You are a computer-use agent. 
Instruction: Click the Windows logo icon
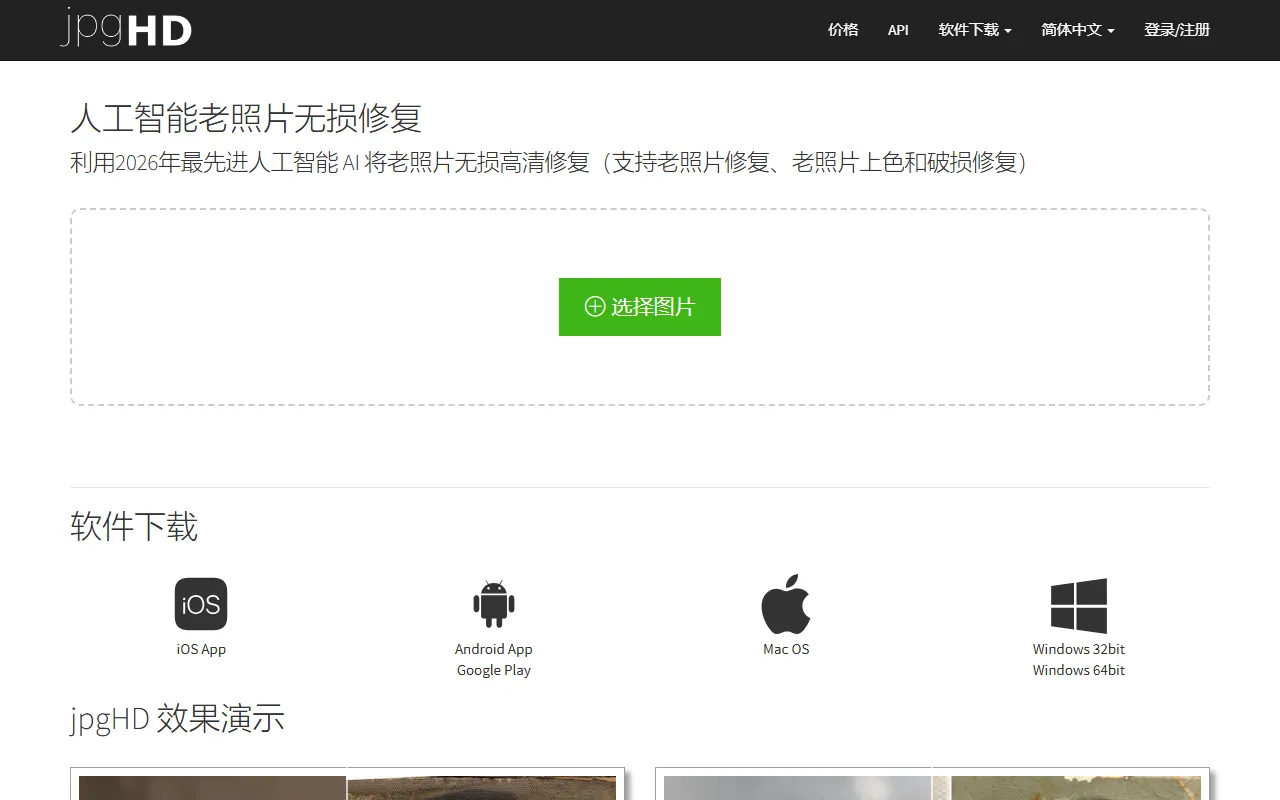[x=1078, y=605]
